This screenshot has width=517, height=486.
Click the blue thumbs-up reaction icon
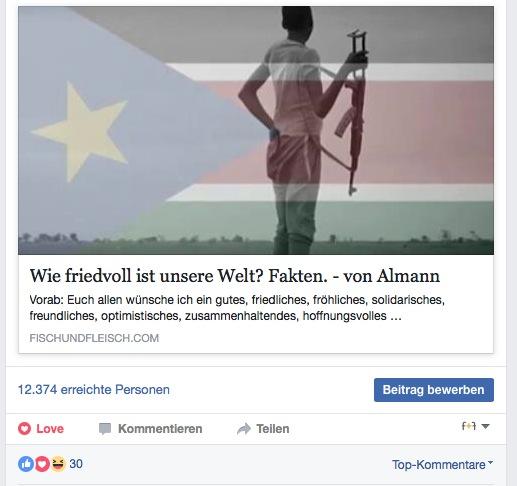(x=26, y=464)
